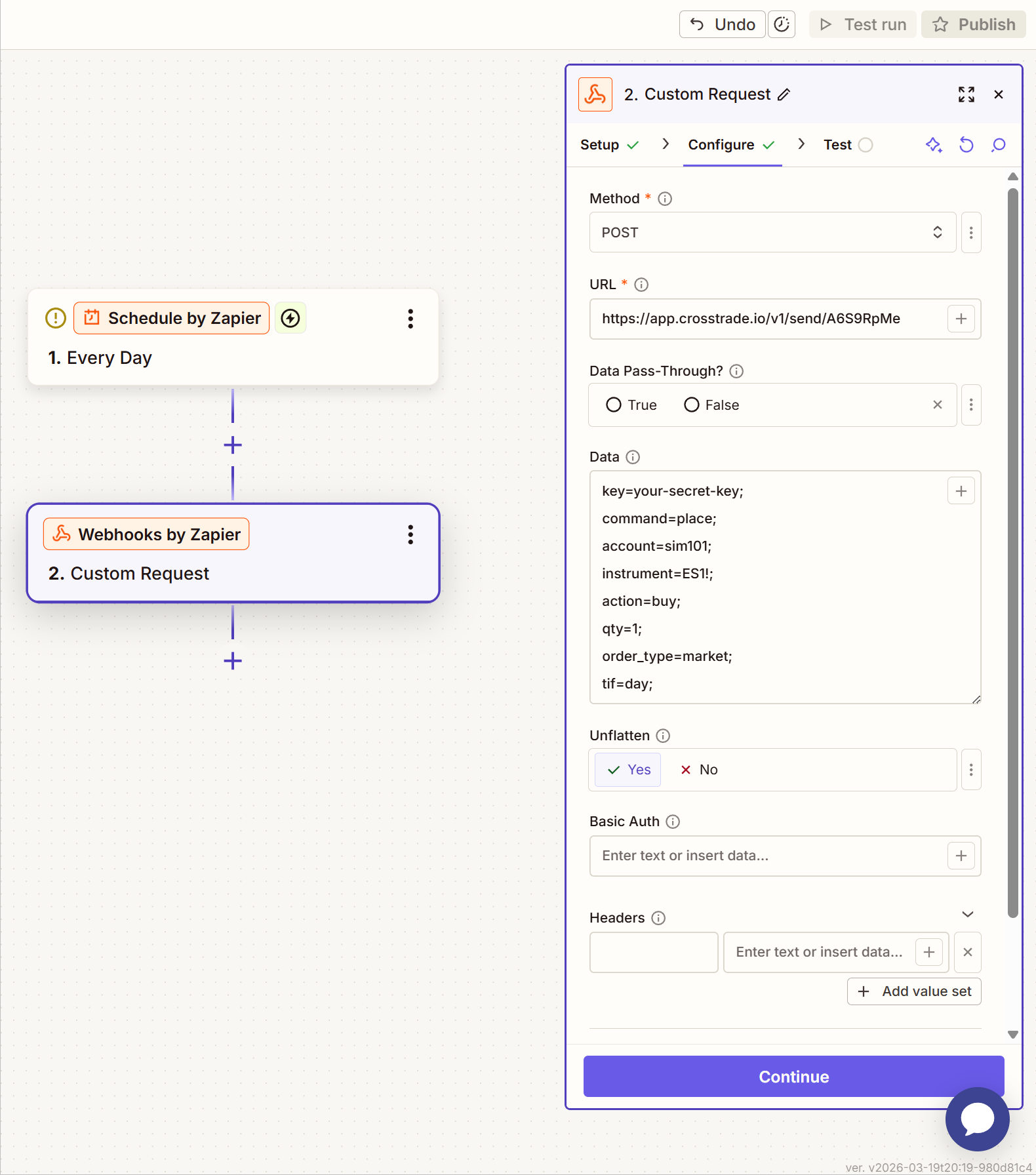Click the panel scrollbar thumb
1036x1175 pixels.
coord(1013,553)
